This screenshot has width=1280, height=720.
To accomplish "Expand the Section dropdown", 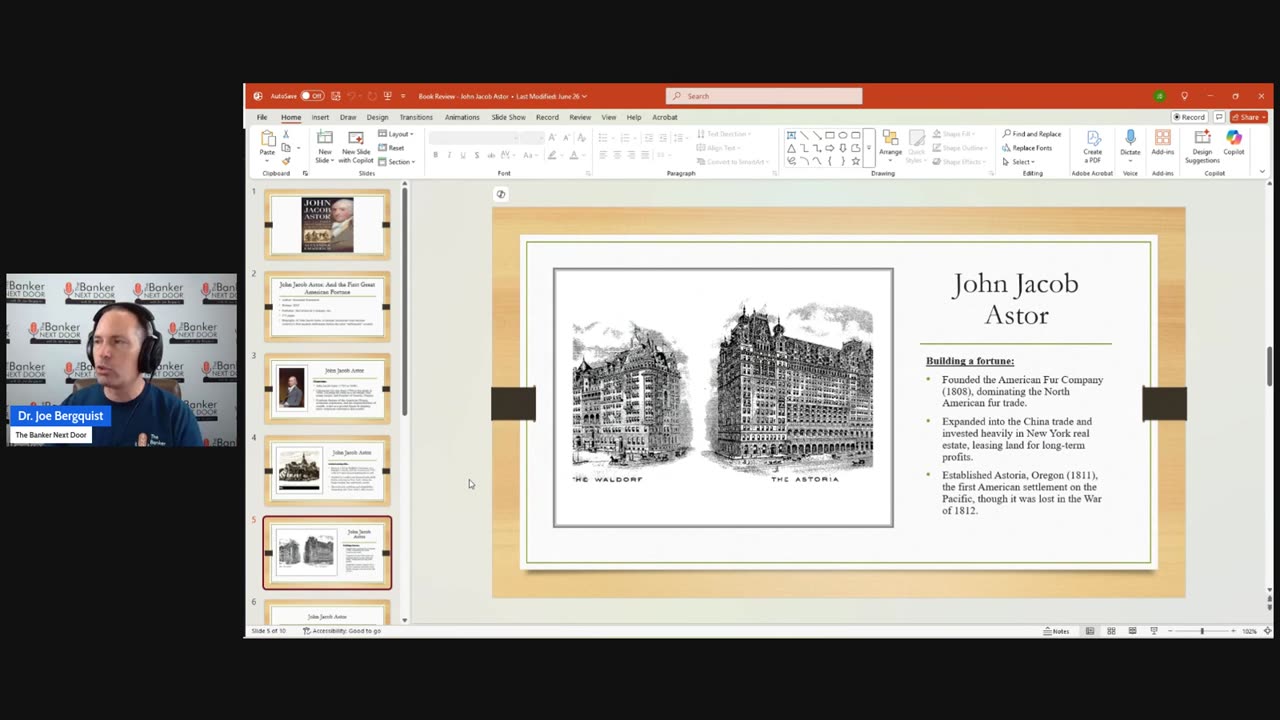I will [x=396, y=162].
